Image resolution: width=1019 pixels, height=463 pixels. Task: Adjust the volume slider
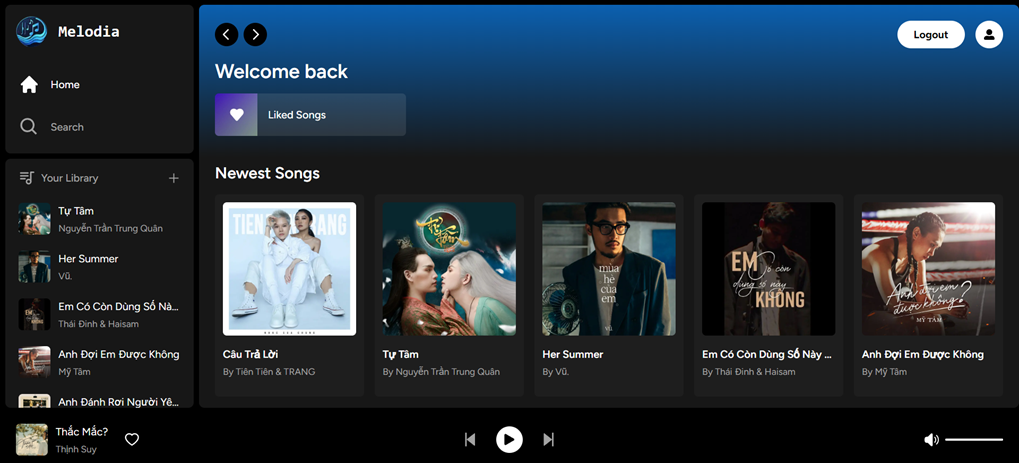[x=974, y=440]
